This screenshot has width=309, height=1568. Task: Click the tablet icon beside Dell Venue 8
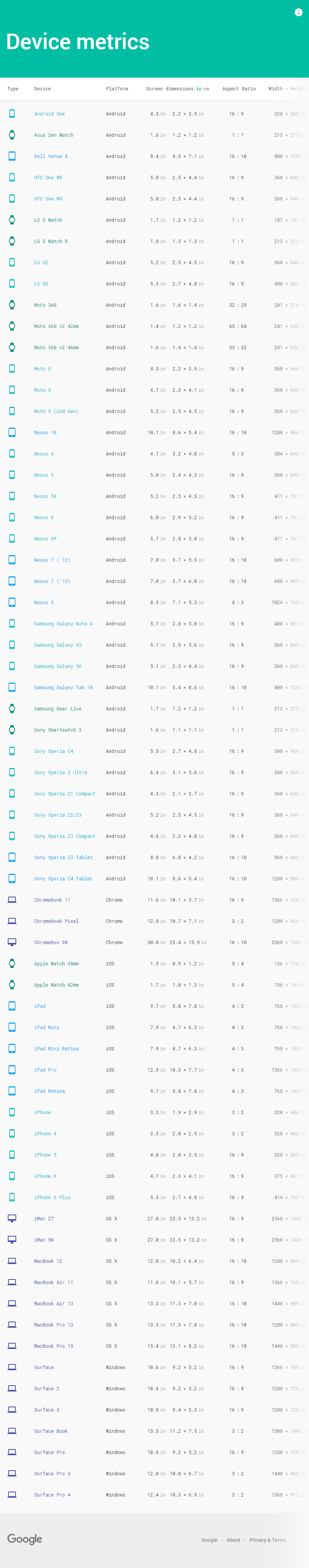pos(12,156)
